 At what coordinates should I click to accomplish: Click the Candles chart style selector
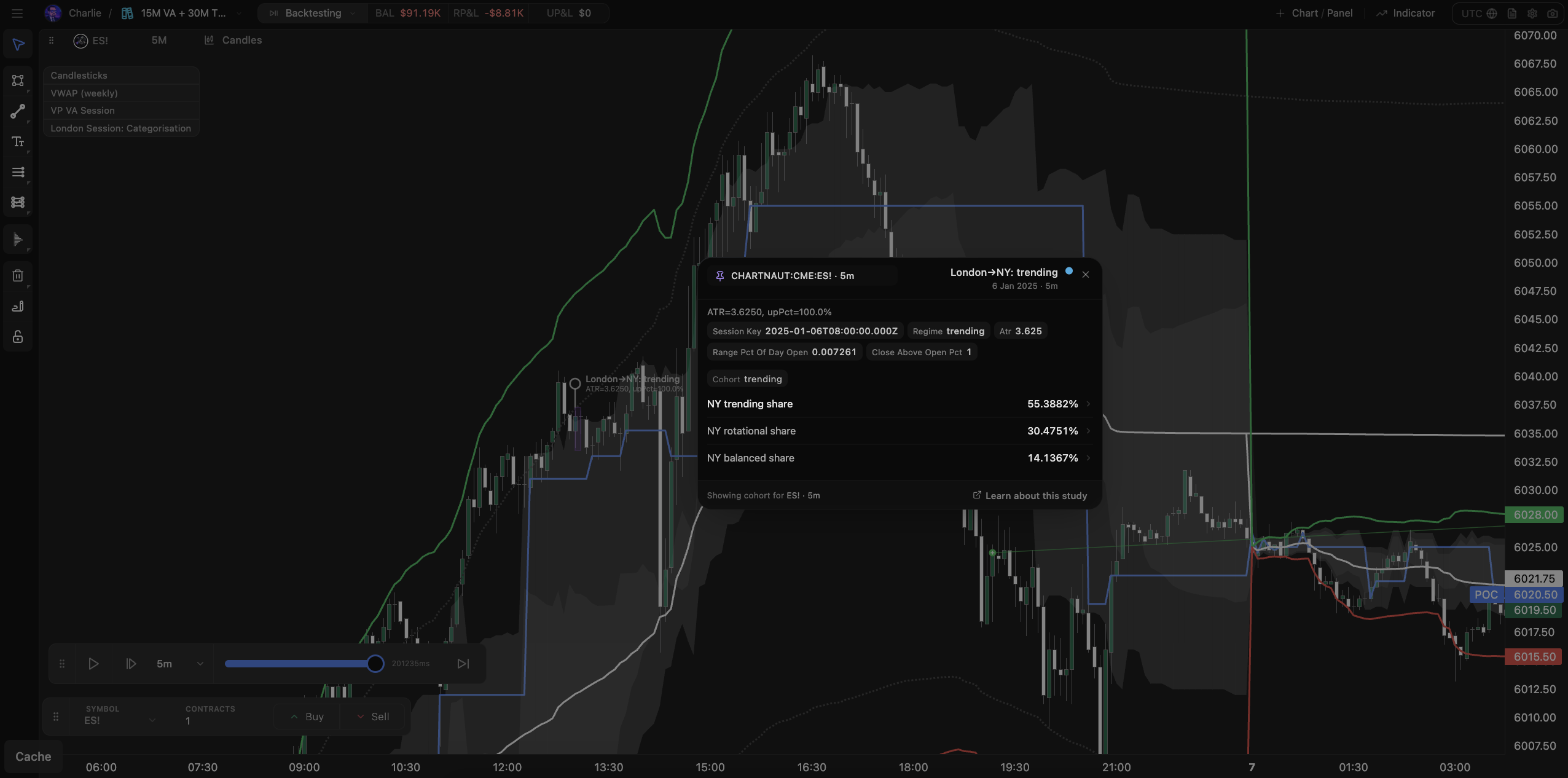tap(233, 40)
